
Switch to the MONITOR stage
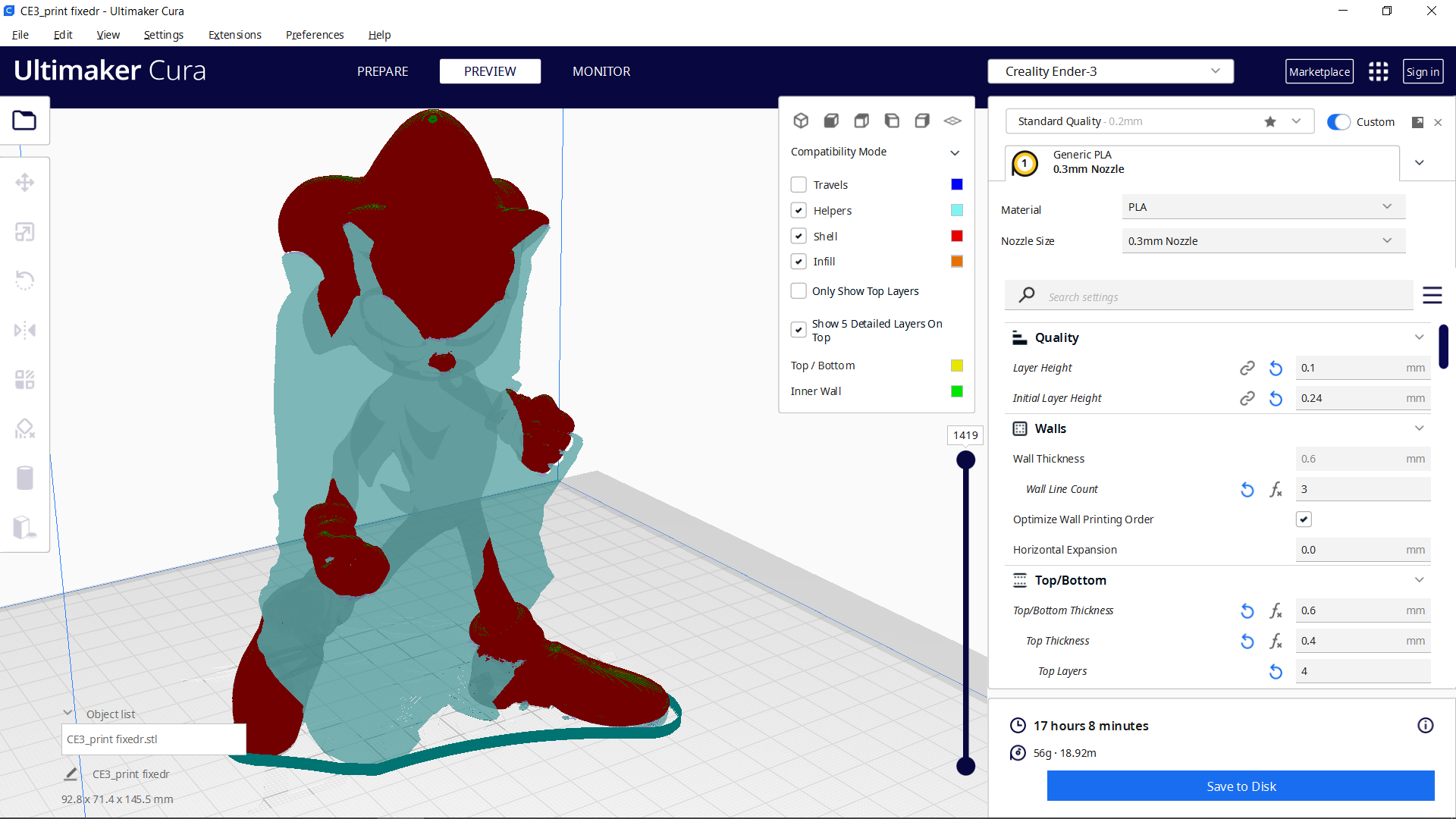(x=601, y=71)
